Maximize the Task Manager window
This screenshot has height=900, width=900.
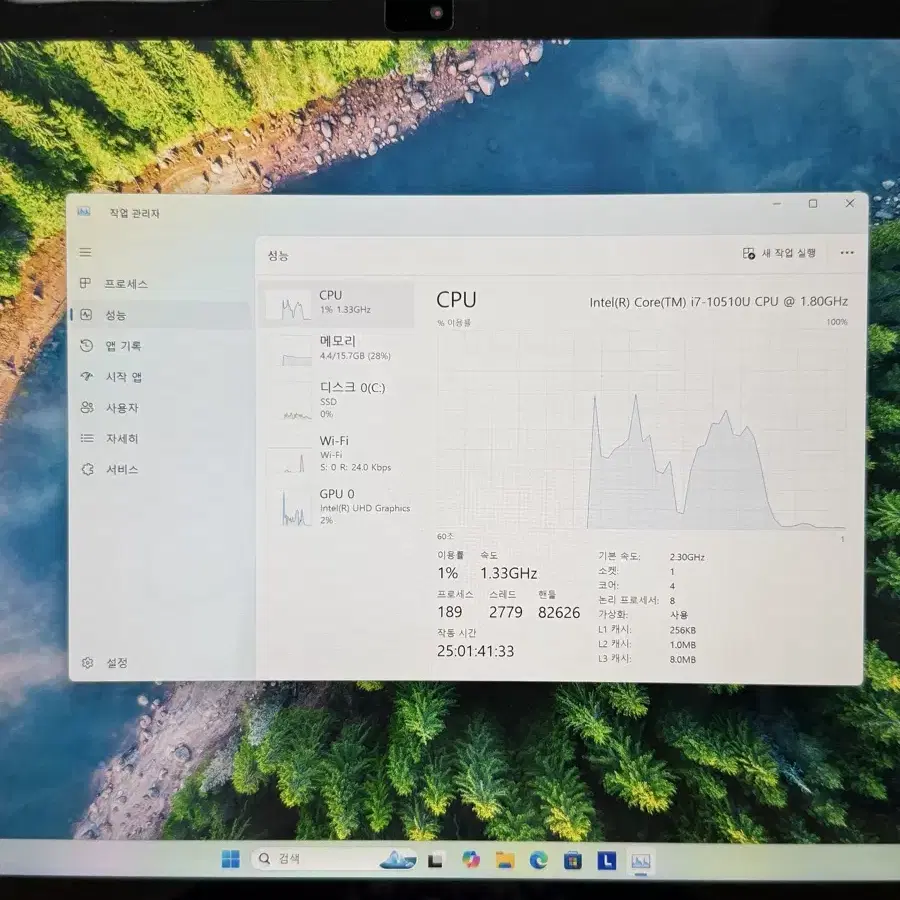pos(813,204)
